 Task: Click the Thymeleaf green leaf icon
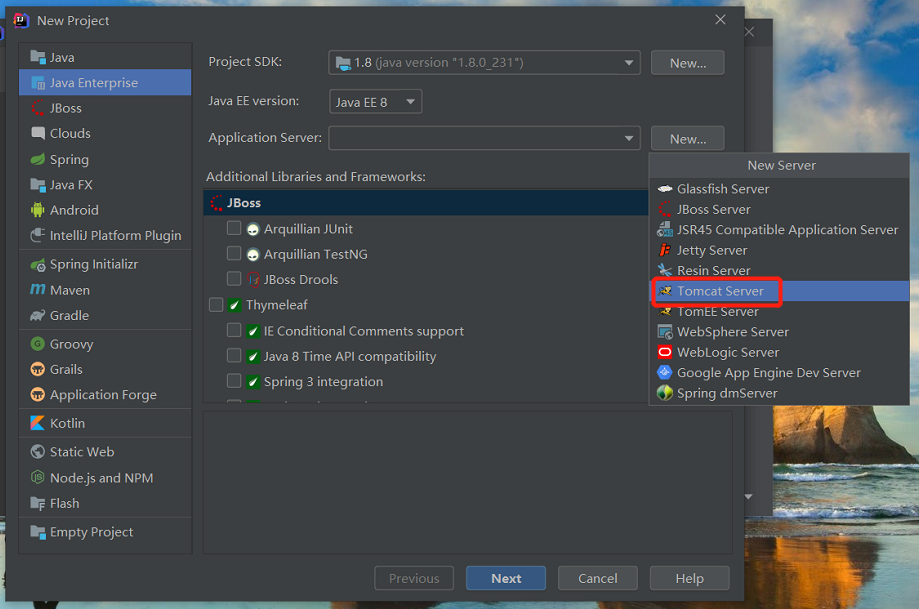234,305
